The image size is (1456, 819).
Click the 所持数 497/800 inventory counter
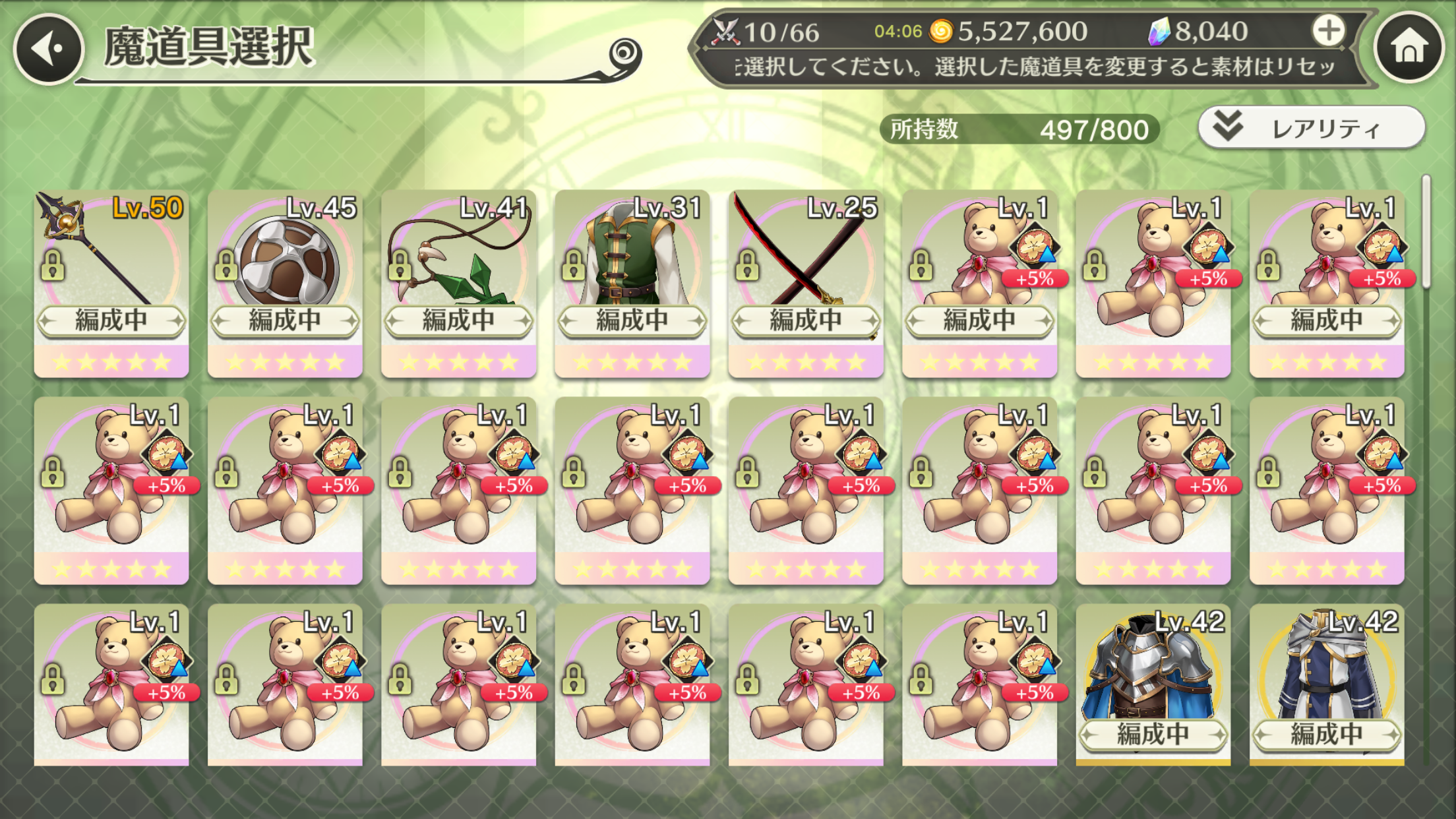(x=1019, y=129)
